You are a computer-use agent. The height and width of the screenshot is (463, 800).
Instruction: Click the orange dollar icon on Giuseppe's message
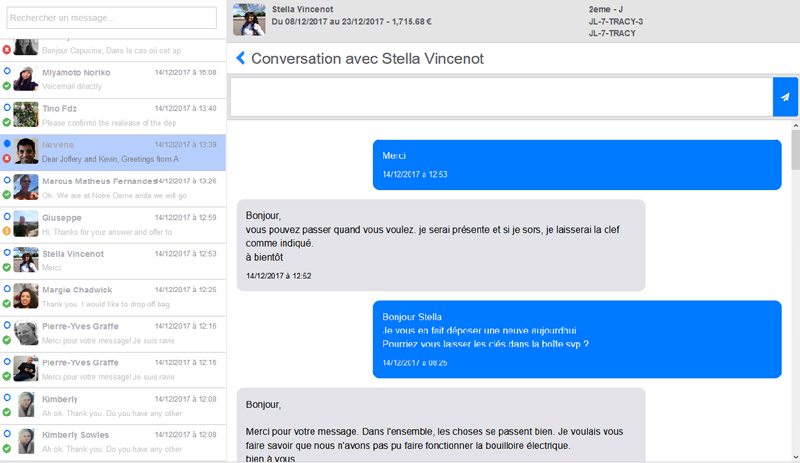(7, 231)
